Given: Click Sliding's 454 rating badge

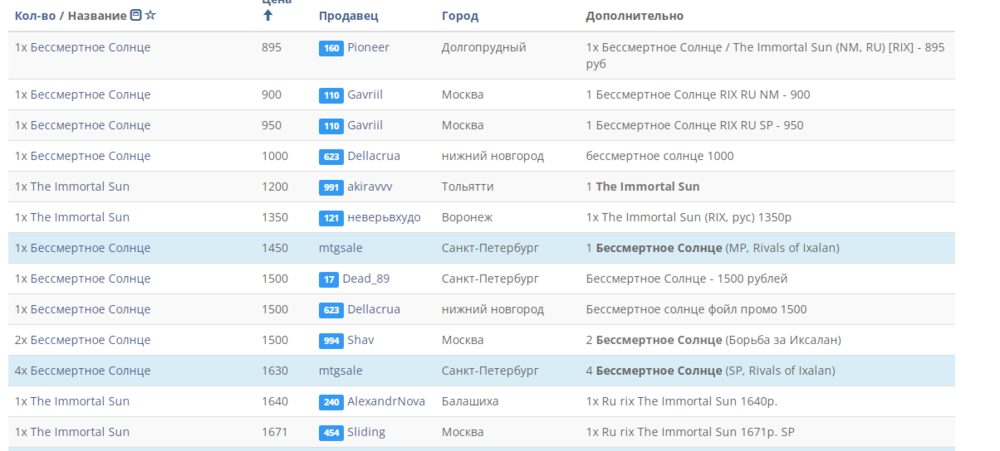Looking at the screenshot, I should point(331,432).
